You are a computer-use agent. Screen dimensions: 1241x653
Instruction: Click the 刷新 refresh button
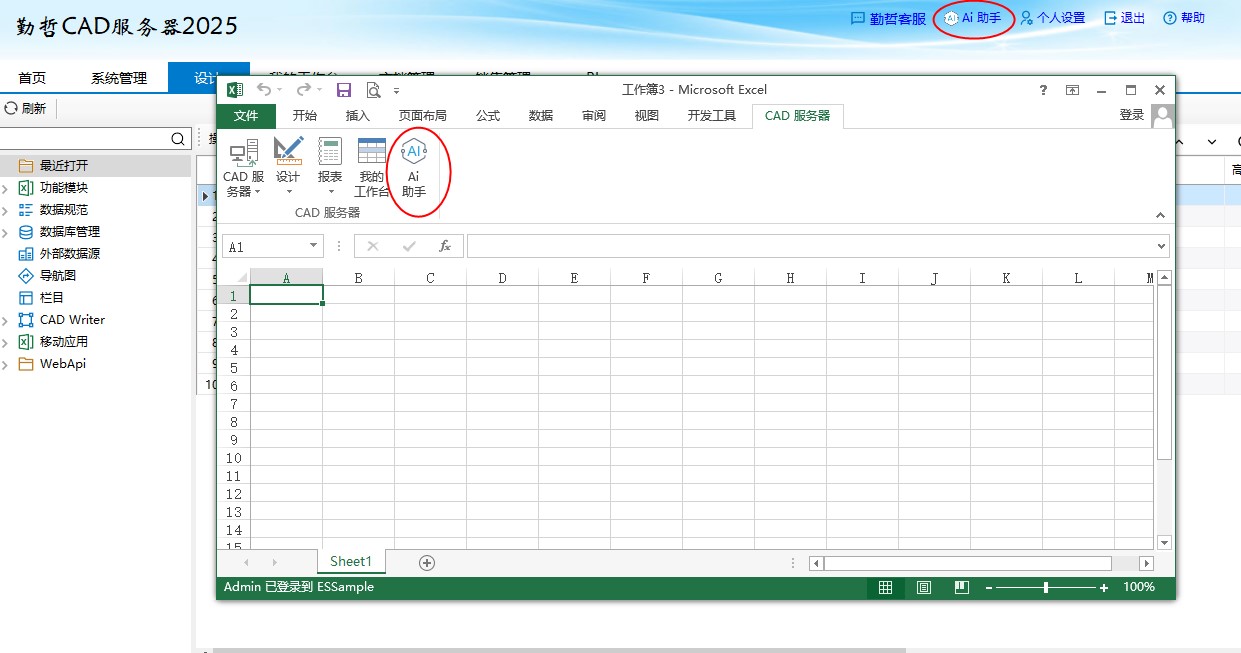(x=26, y=108)
